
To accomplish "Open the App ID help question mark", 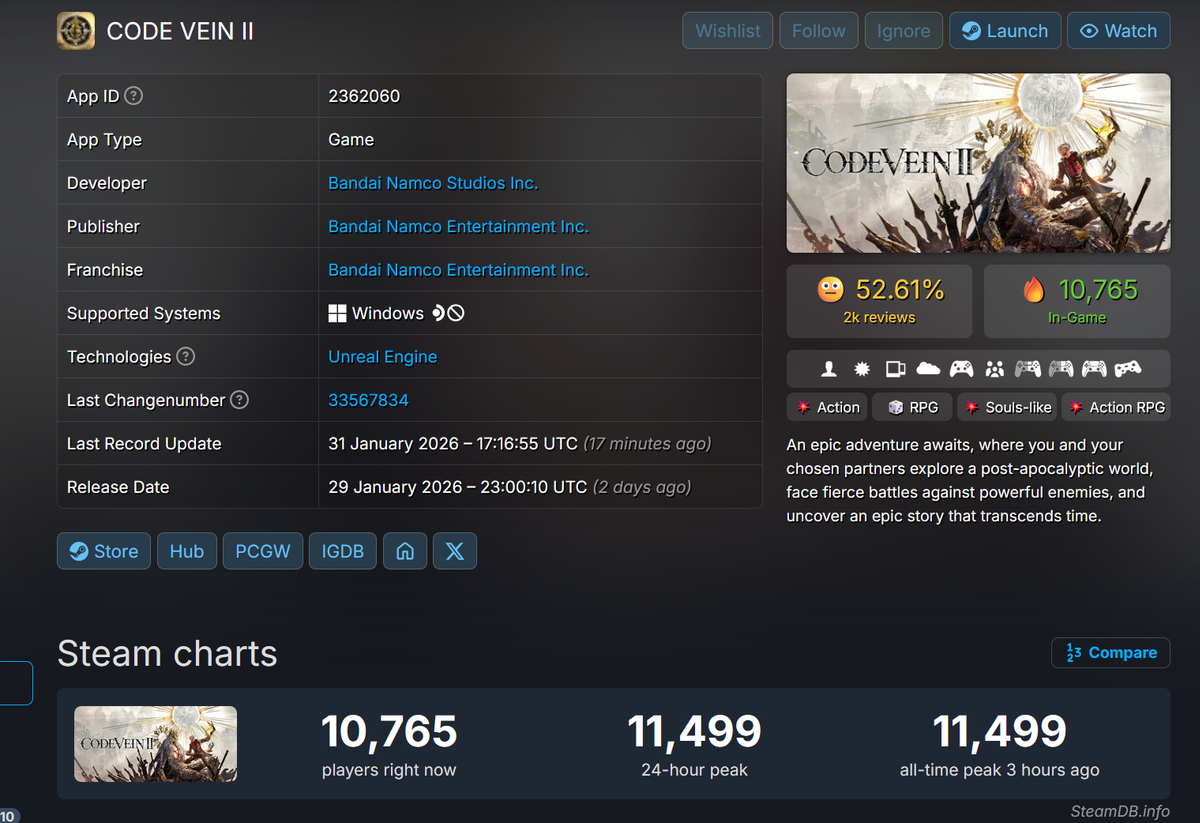I will click(x=133, y=96).
